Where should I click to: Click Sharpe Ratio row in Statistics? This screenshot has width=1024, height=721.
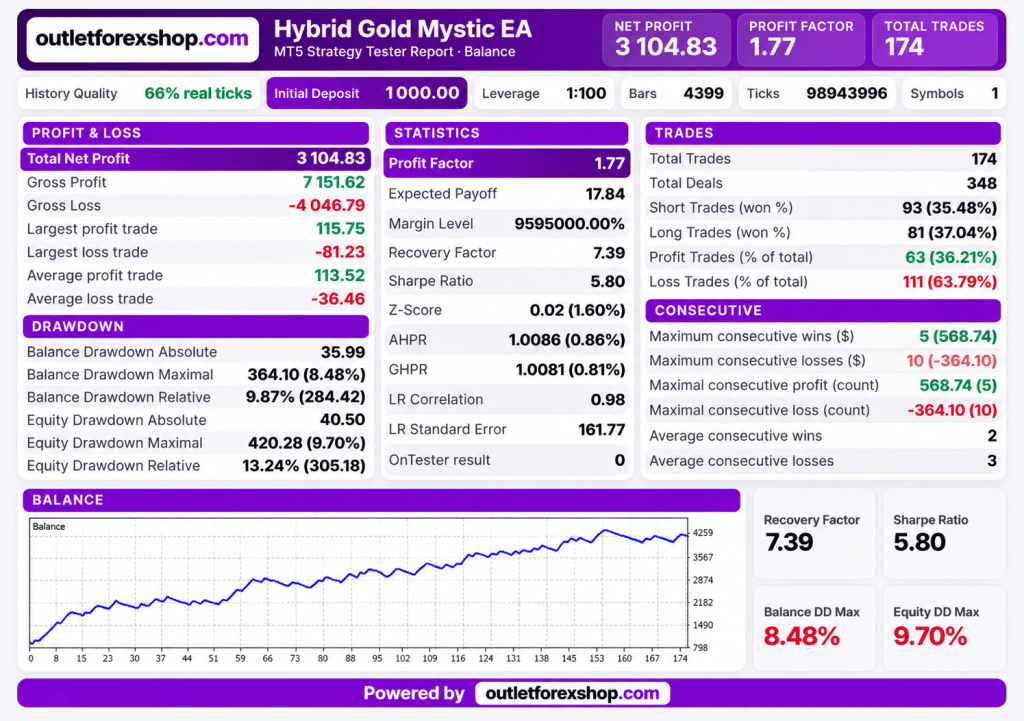pyautogui.click(x=507, y=281)
